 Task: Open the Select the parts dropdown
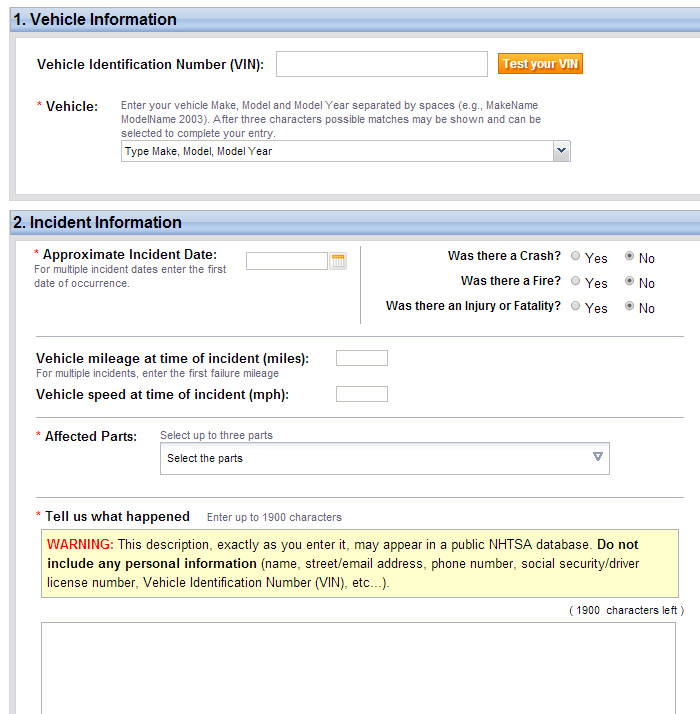384,458
